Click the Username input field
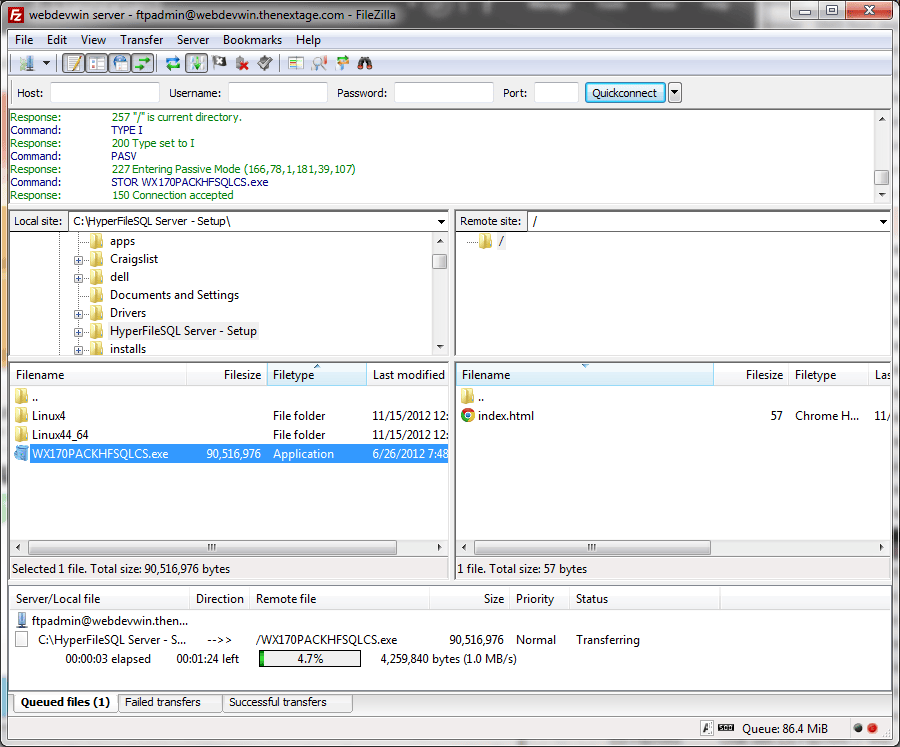 278,92
